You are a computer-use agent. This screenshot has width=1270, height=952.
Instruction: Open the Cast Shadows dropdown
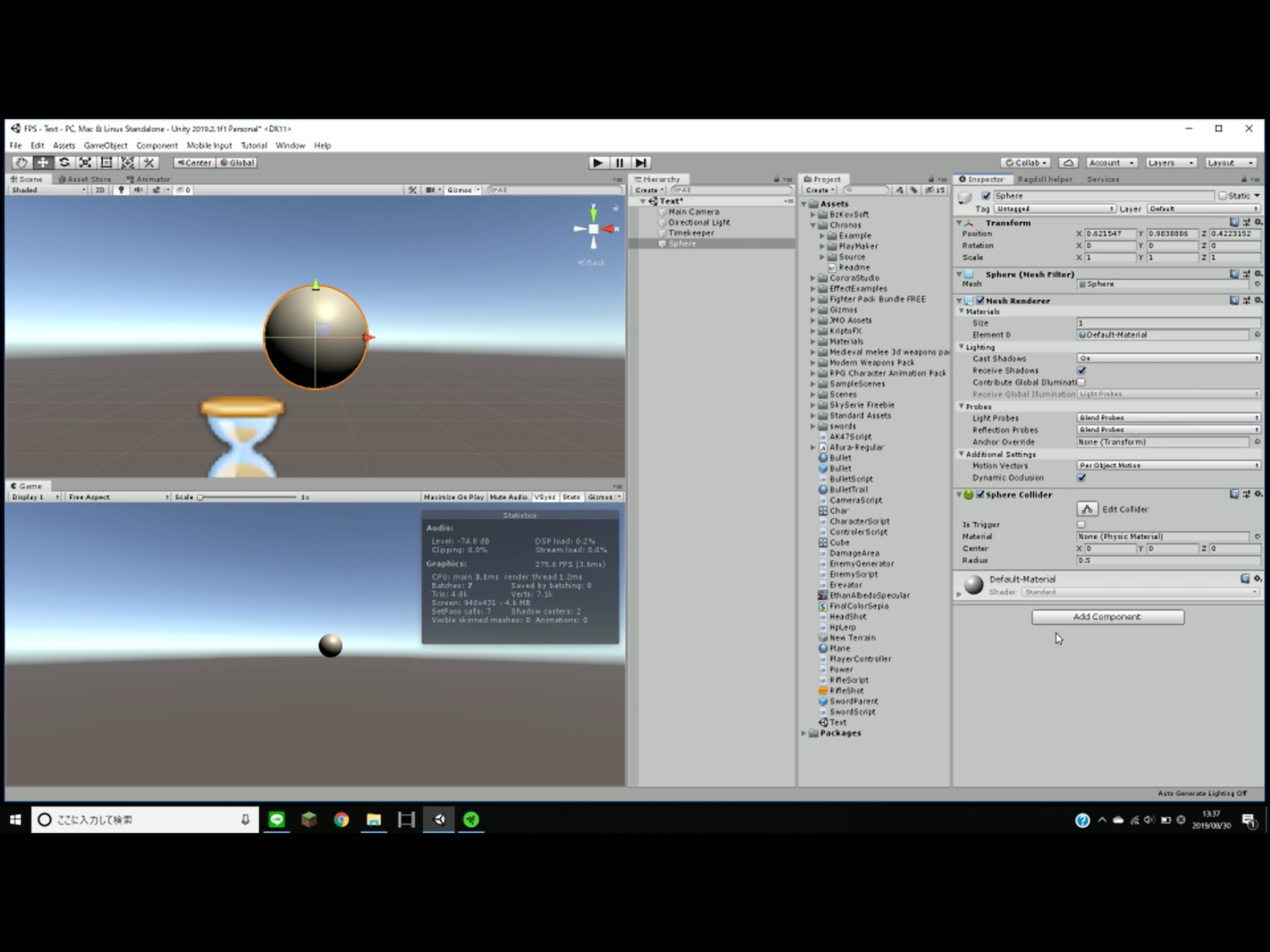(x=1168, y=358)
